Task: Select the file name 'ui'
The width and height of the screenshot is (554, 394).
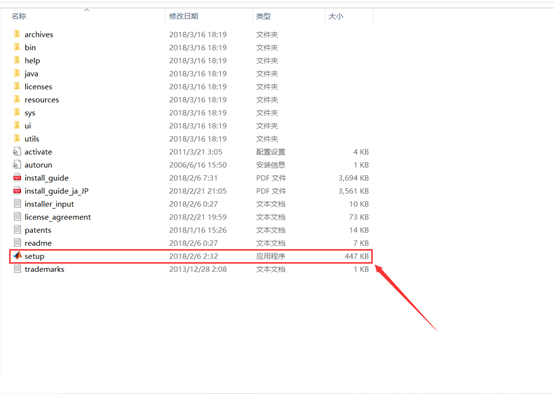Action: (x=28, y=126)
